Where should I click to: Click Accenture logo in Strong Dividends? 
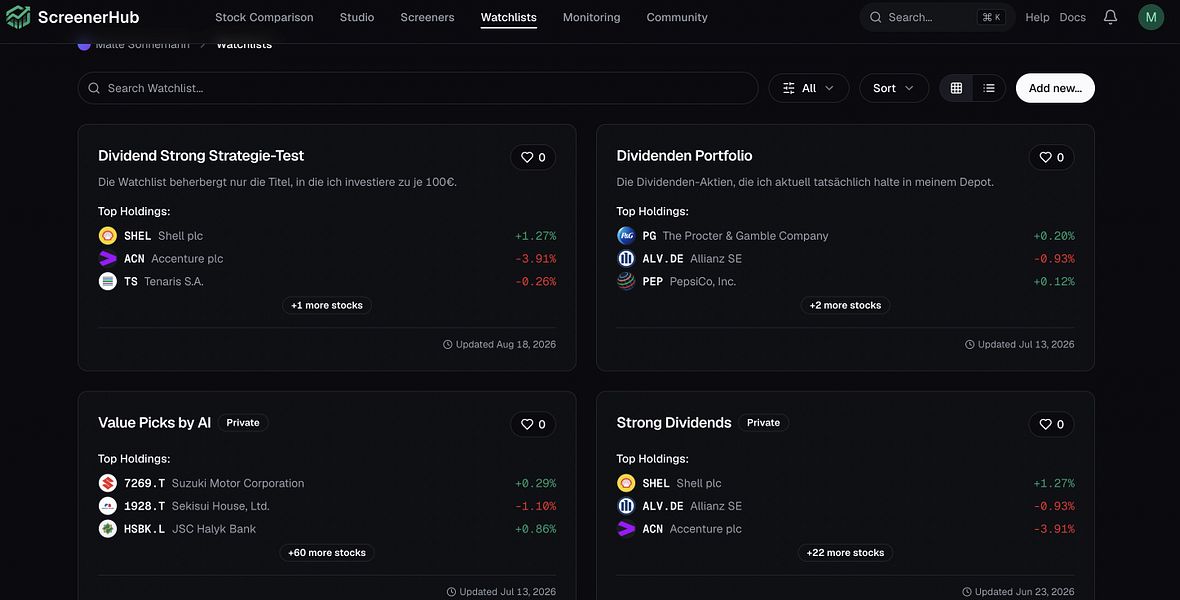tap(626, 528)
